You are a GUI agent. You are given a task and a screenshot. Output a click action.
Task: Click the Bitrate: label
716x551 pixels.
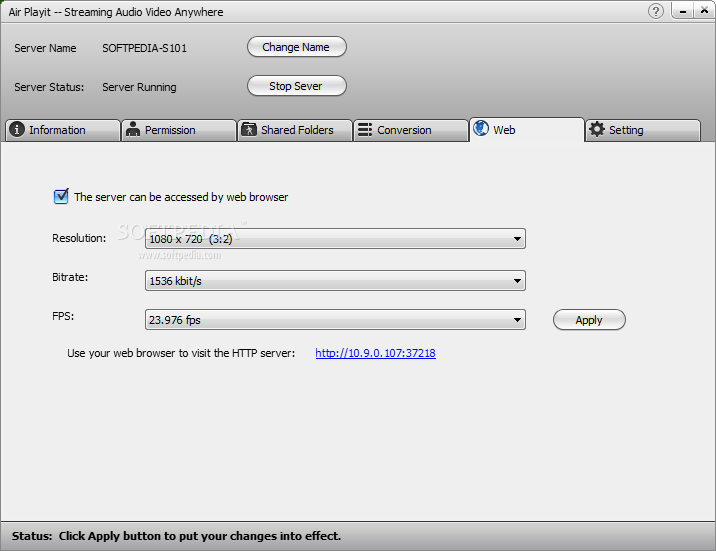(x=70, y=278)
